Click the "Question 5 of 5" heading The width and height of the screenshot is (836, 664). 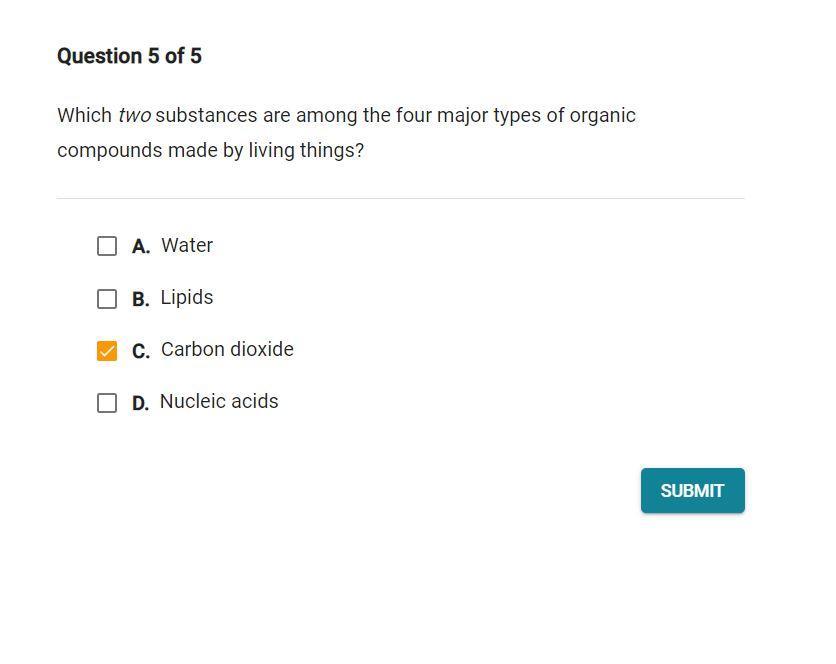(x=129, y=56)
